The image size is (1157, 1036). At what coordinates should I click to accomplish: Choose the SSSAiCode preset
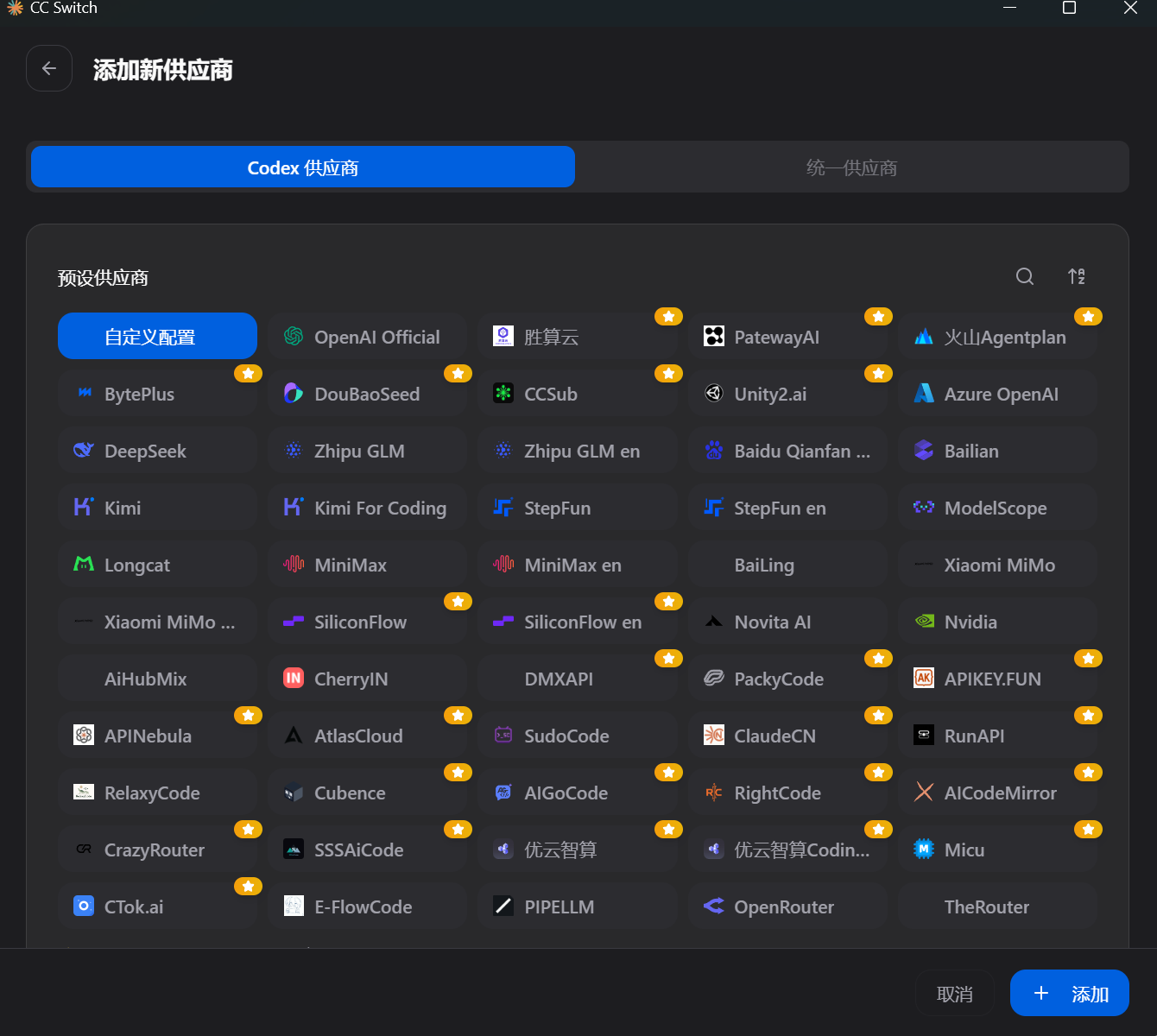[368, 849]
